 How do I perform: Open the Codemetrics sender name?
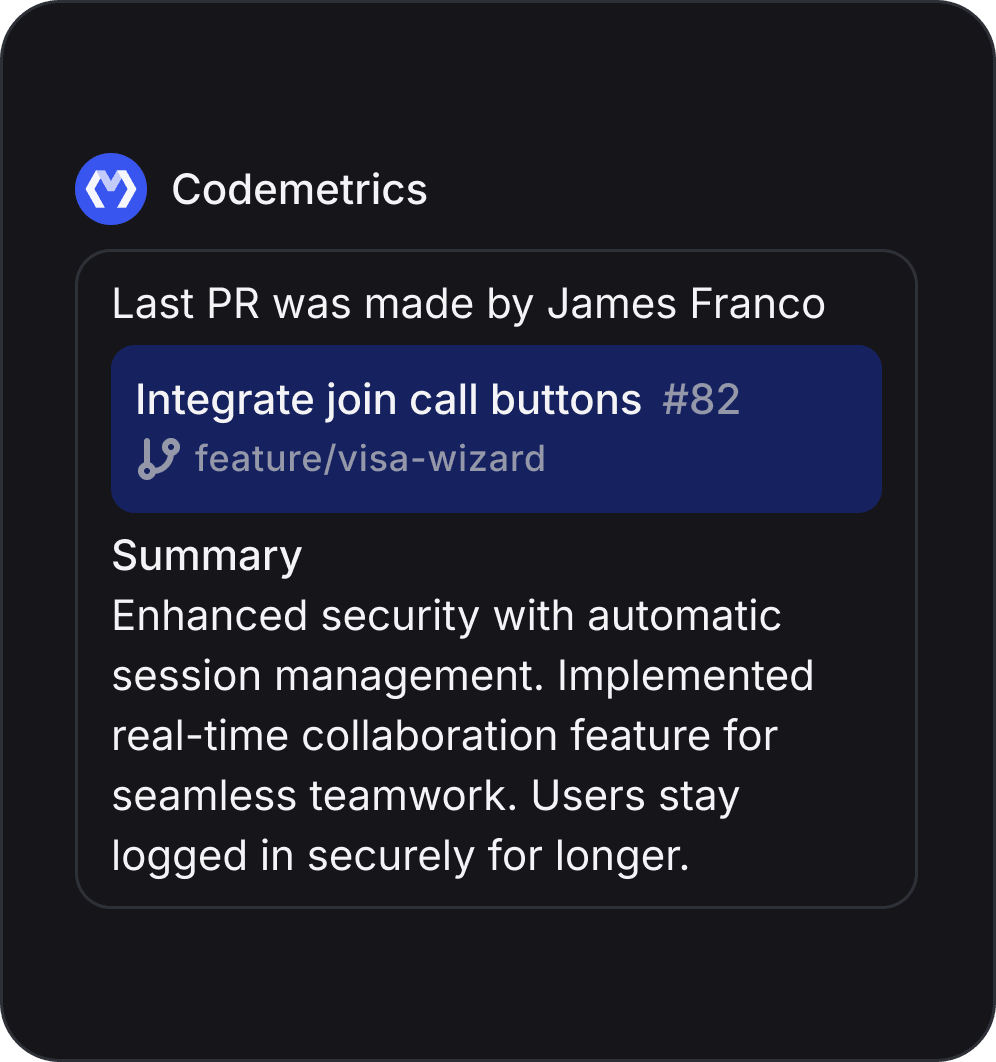(x=299, y=189)
